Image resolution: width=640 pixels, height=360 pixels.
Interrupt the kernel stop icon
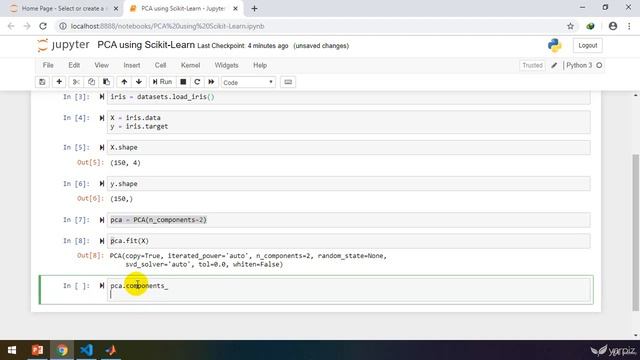tap(183, 82)
